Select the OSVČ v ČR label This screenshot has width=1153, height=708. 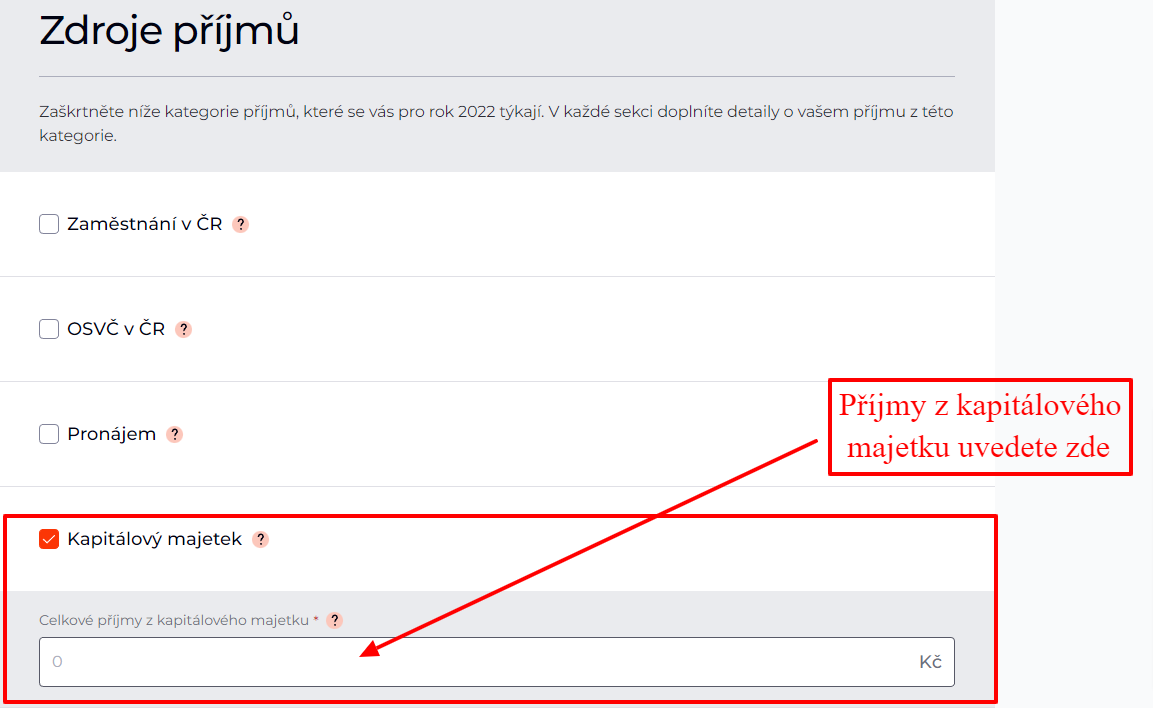116,329
